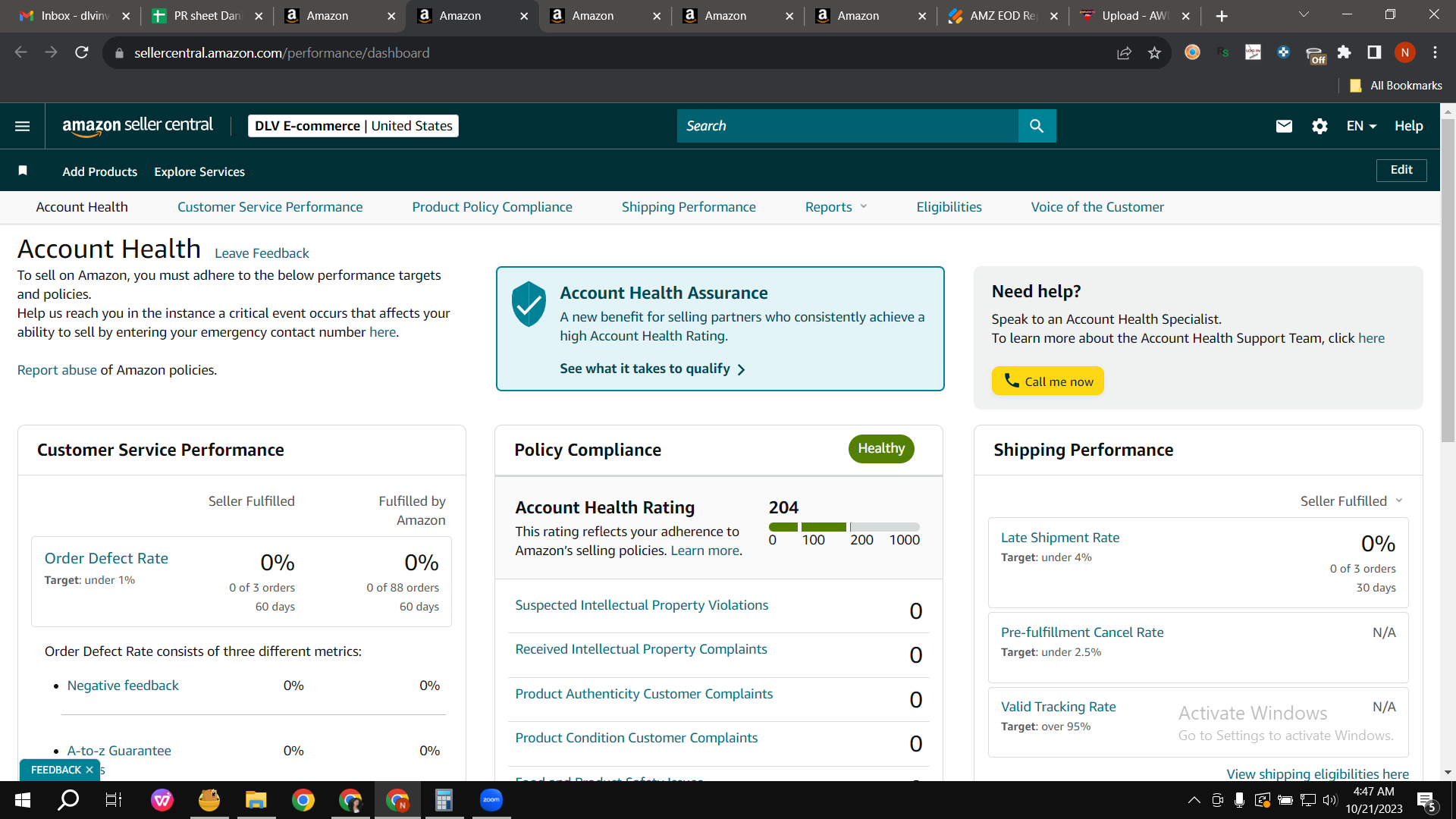Screen dimensions: 1456x819
Task: Click the bookmark flag icon
Action: pyautogui.click(x=23, y=171)
